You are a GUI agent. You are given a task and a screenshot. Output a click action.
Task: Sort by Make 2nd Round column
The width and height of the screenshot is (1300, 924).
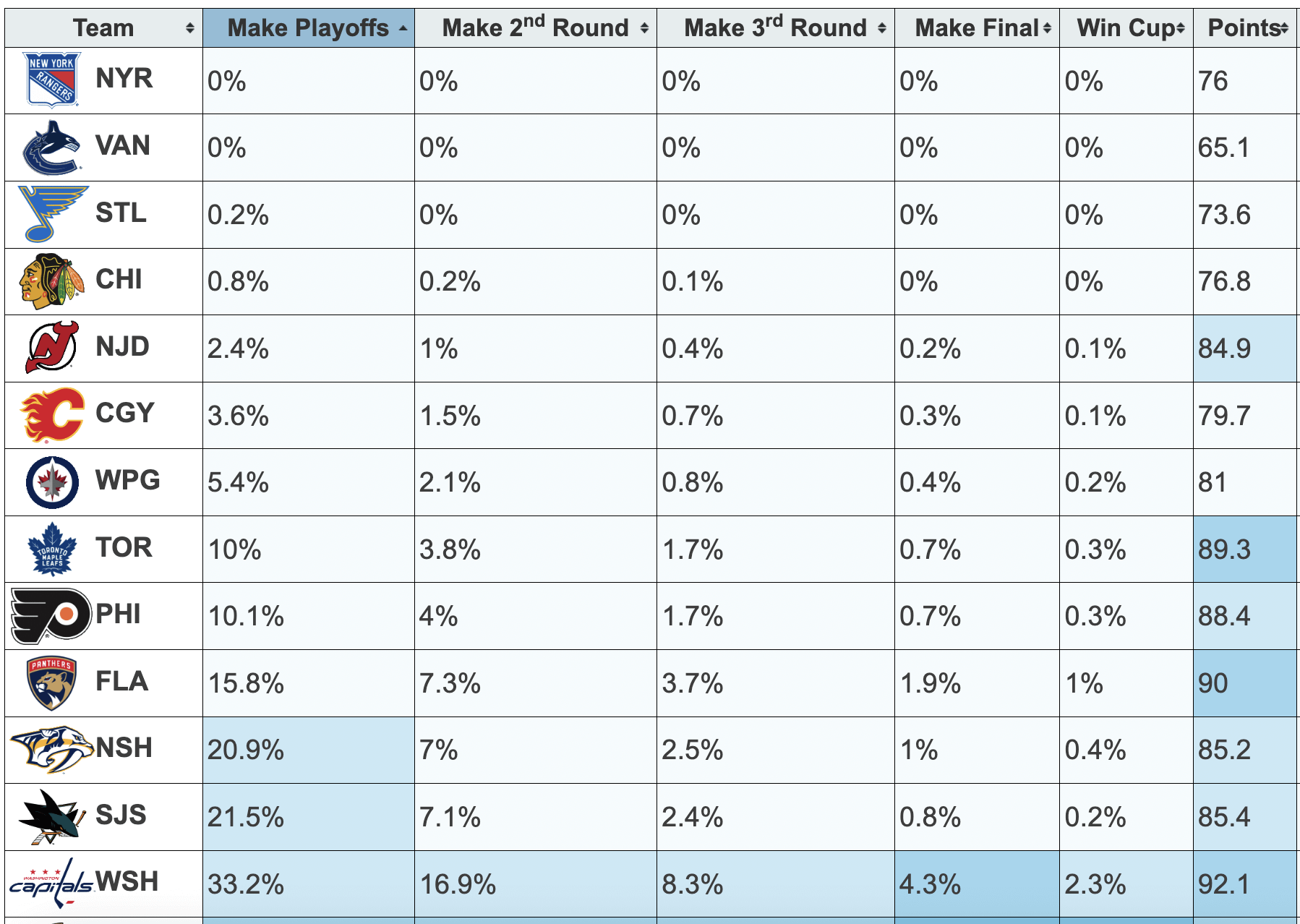tap(535, 28)
